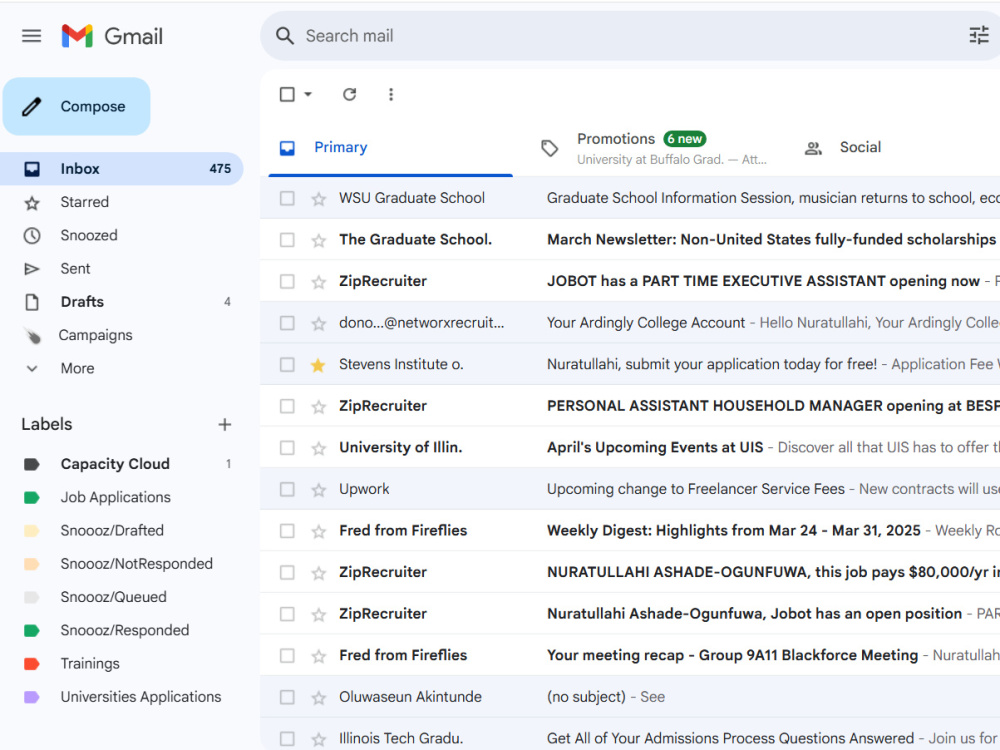Viewport: 1000px width, 750px height.
Task: Open the Trainings red label
Action: point(90,663)
